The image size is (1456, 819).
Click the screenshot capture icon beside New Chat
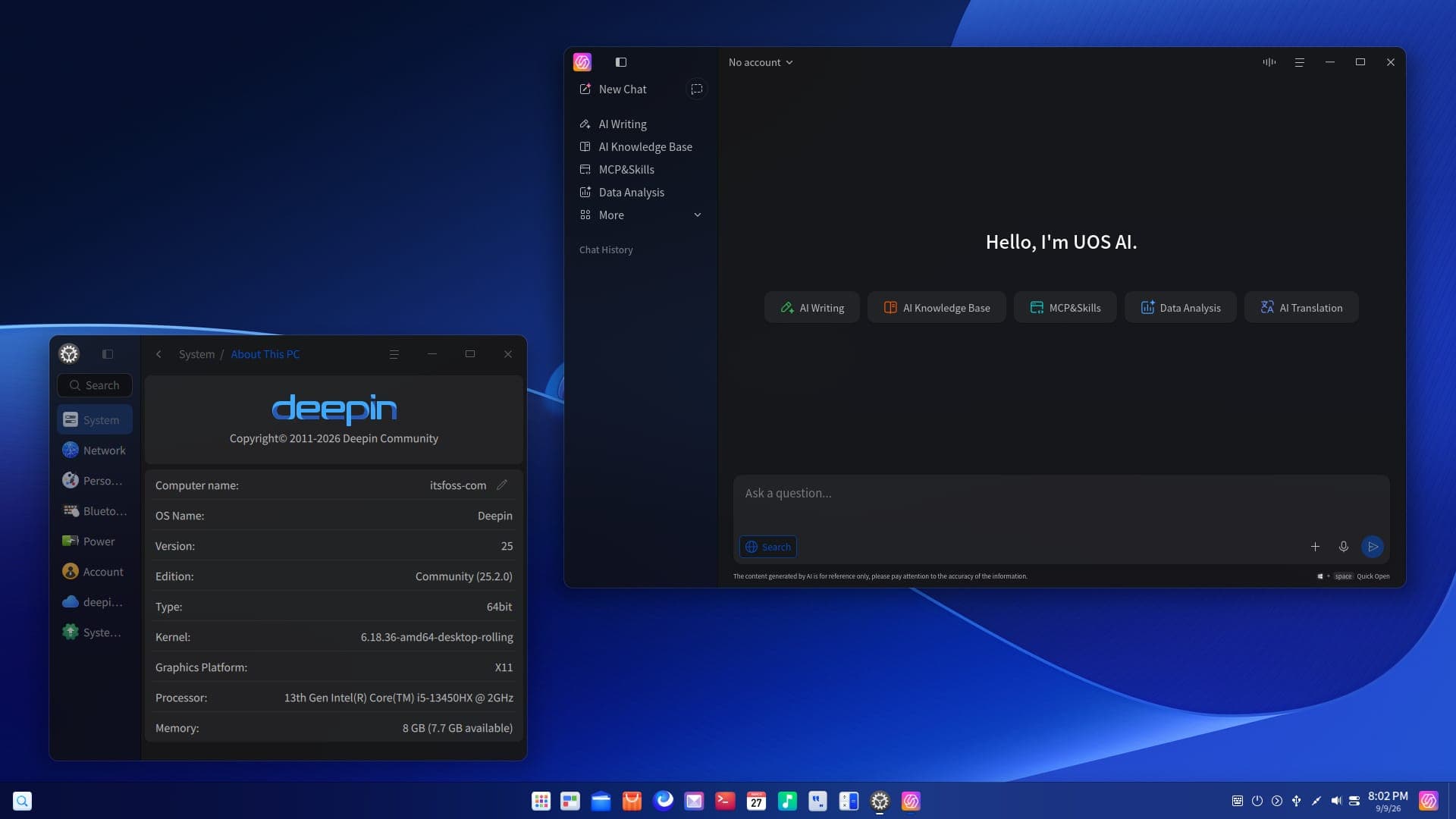tap(696, 89)
